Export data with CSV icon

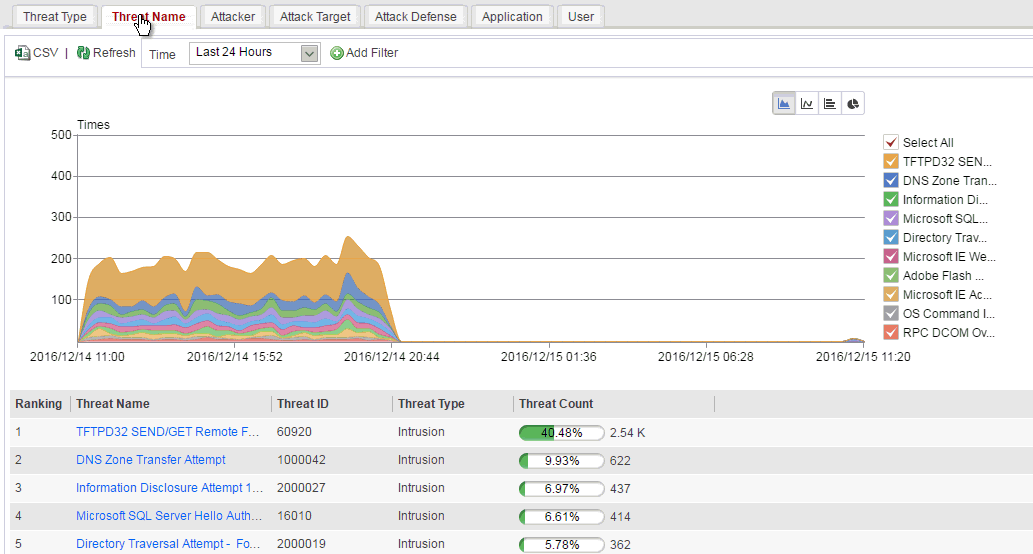(22, 53)
